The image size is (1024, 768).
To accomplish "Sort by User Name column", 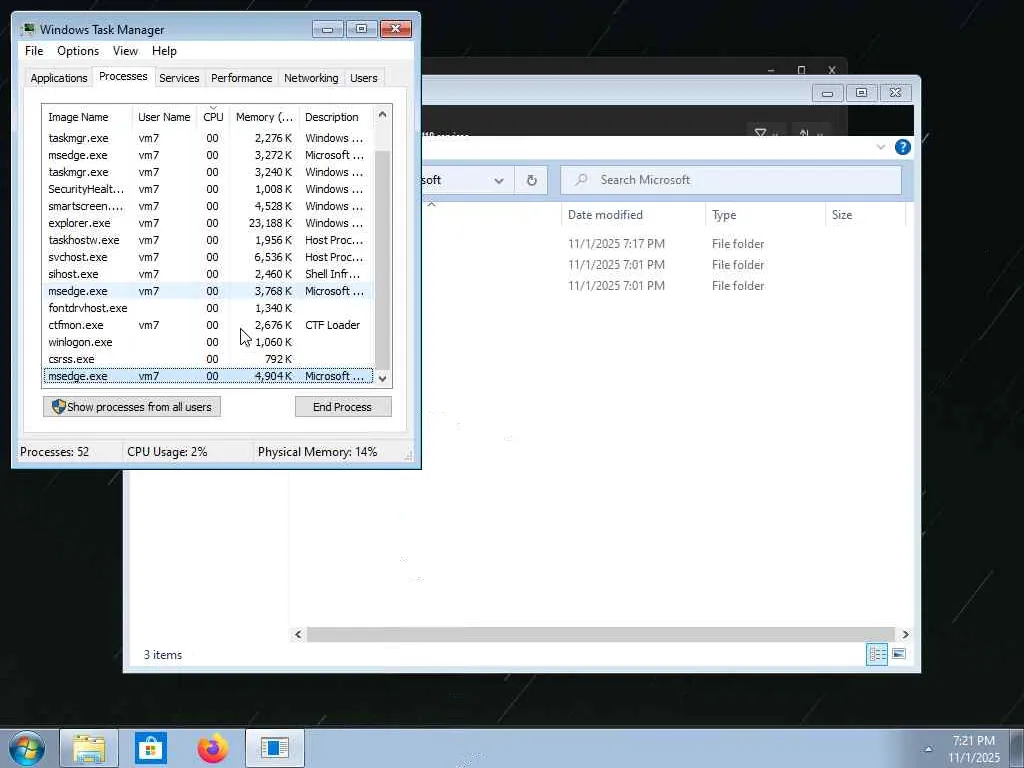I will [164, 117].
